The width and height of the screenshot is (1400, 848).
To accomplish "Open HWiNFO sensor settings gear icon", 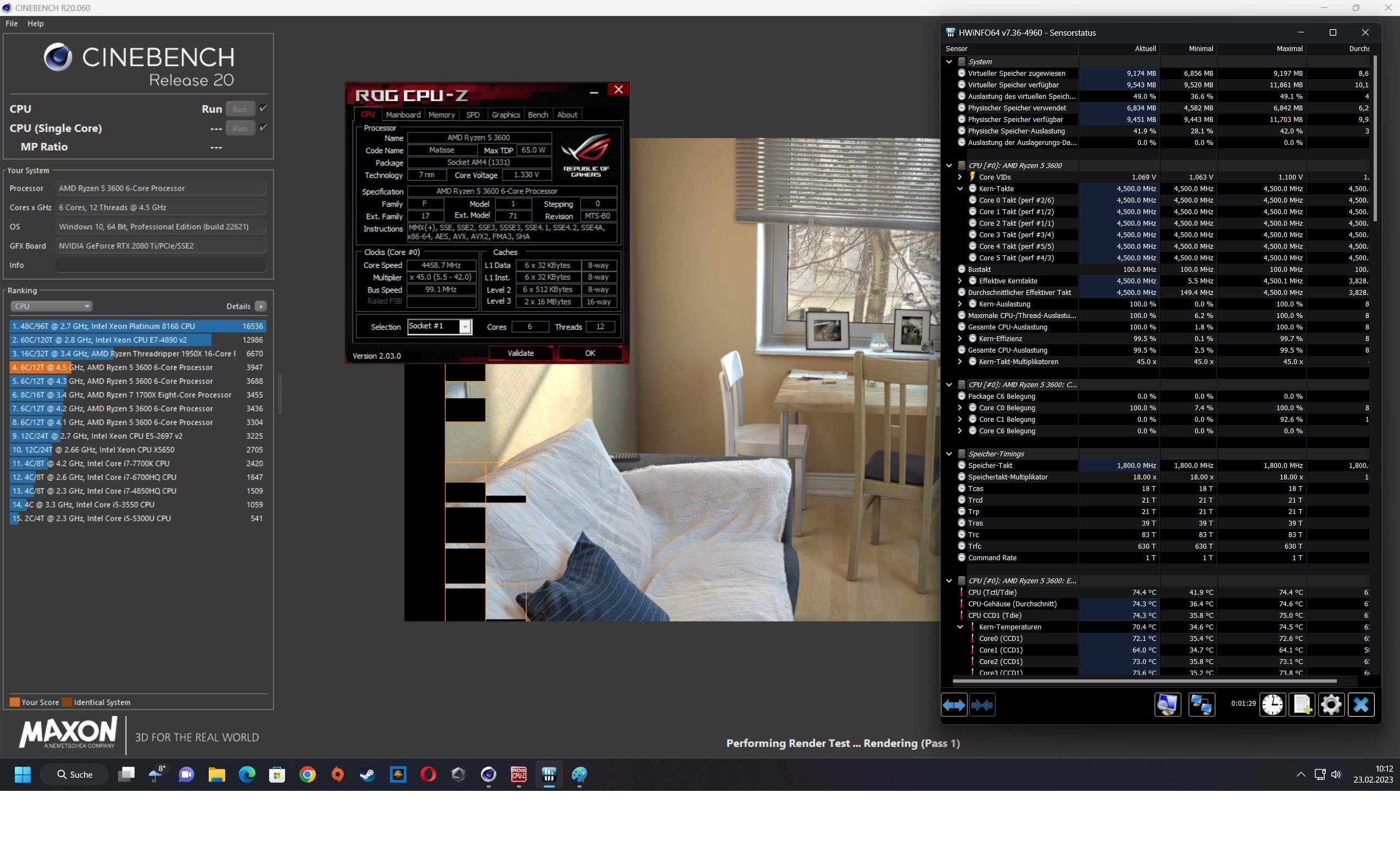I will [1331, 705].
